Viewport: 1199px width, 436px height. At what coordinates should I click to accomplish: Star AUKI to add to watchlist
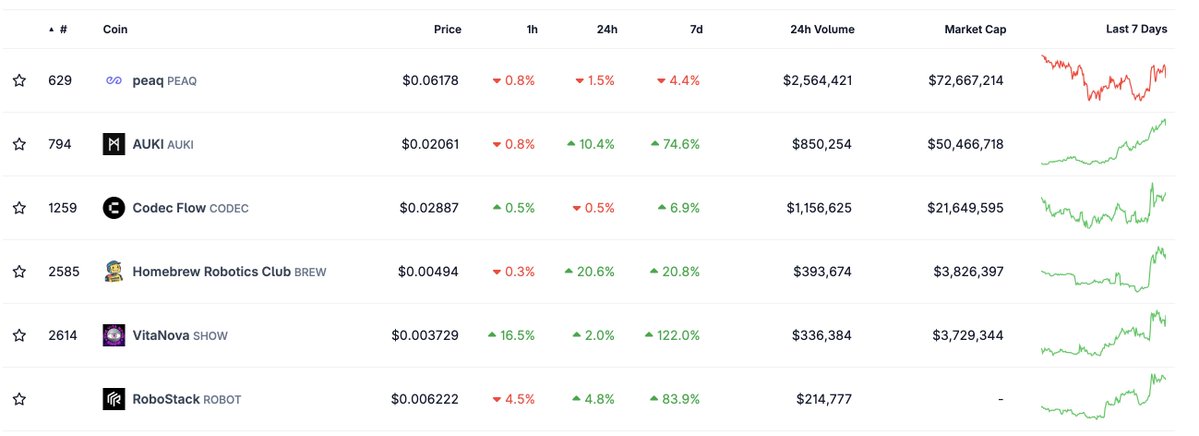19,144
